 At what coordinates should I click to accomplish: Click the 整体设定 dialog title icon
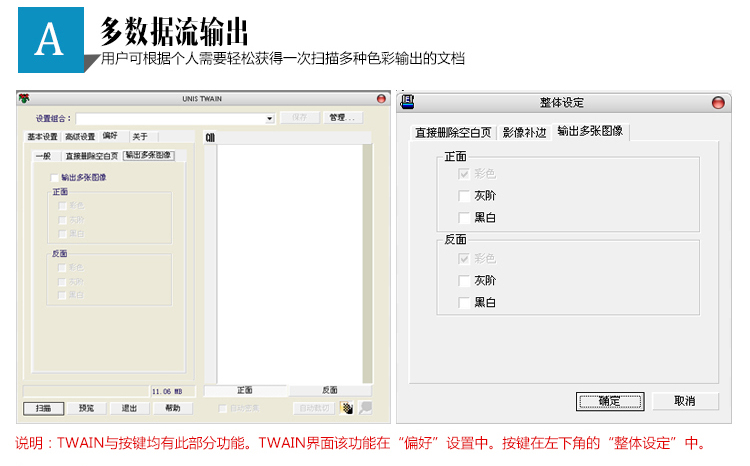pyautogui.click(x=408, y=102)
